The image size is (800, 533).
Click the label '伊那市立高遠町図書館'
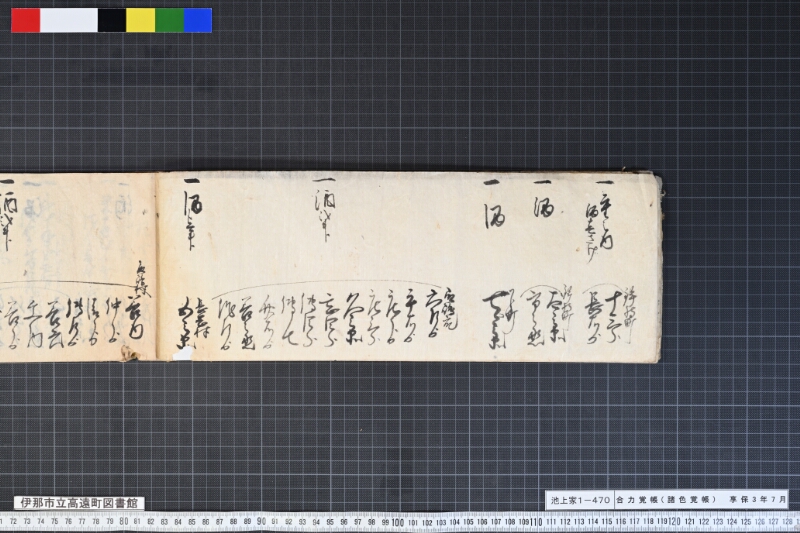tap(79, 503)
